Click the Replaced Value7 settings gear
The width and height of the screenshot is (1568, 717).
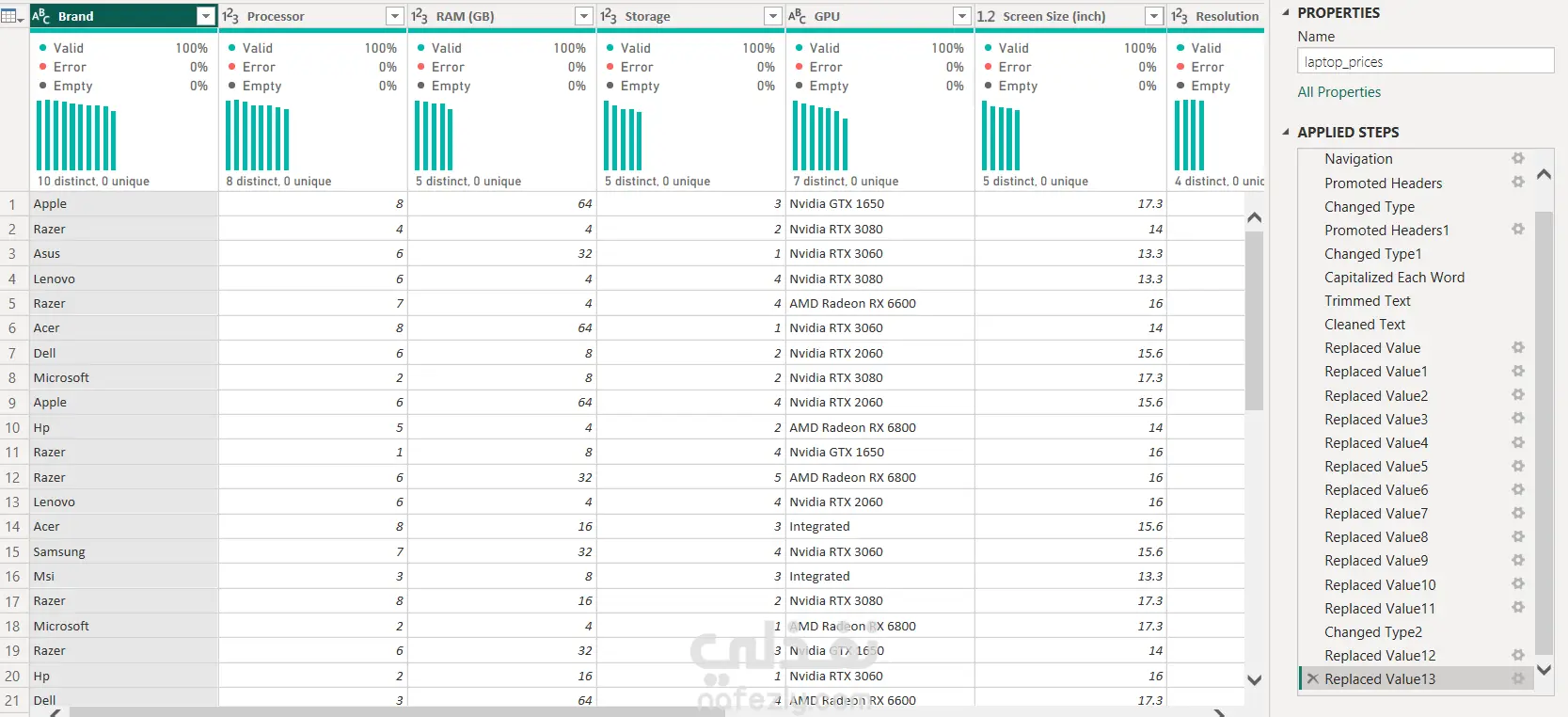point(1518,513)
